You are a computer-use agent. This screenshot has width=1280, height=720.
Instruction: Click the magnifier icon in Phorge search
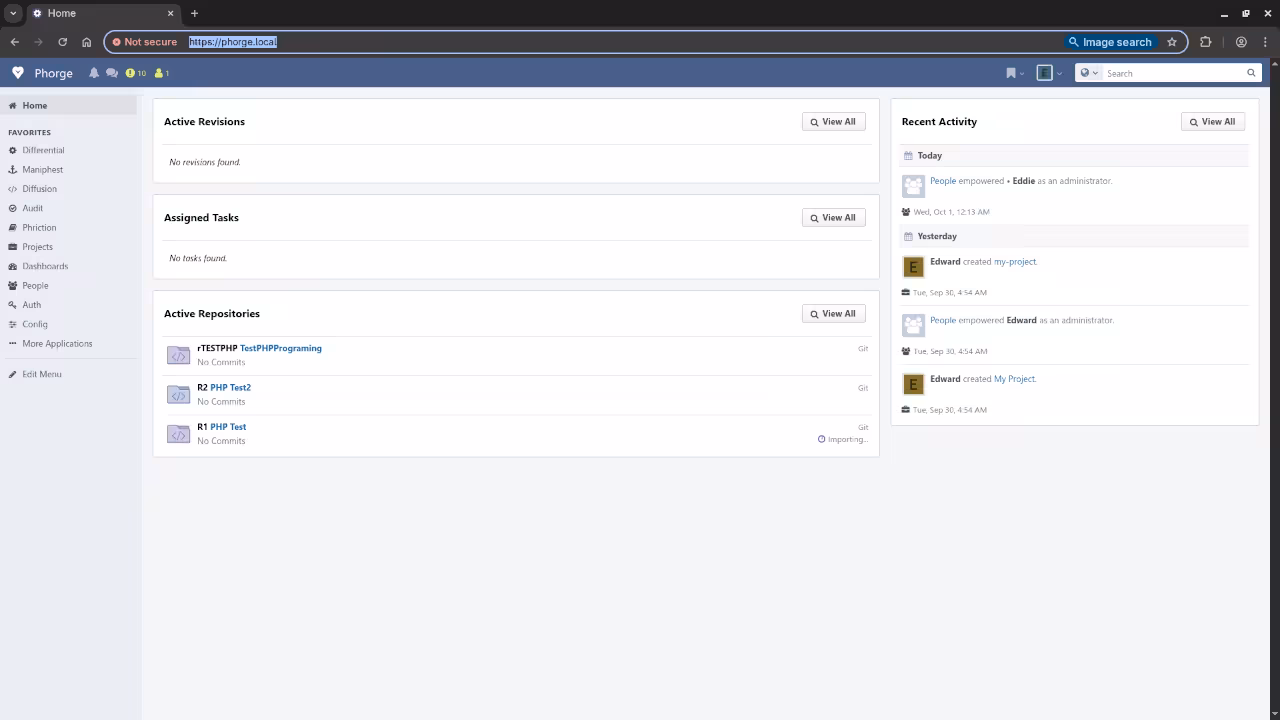1250,73
